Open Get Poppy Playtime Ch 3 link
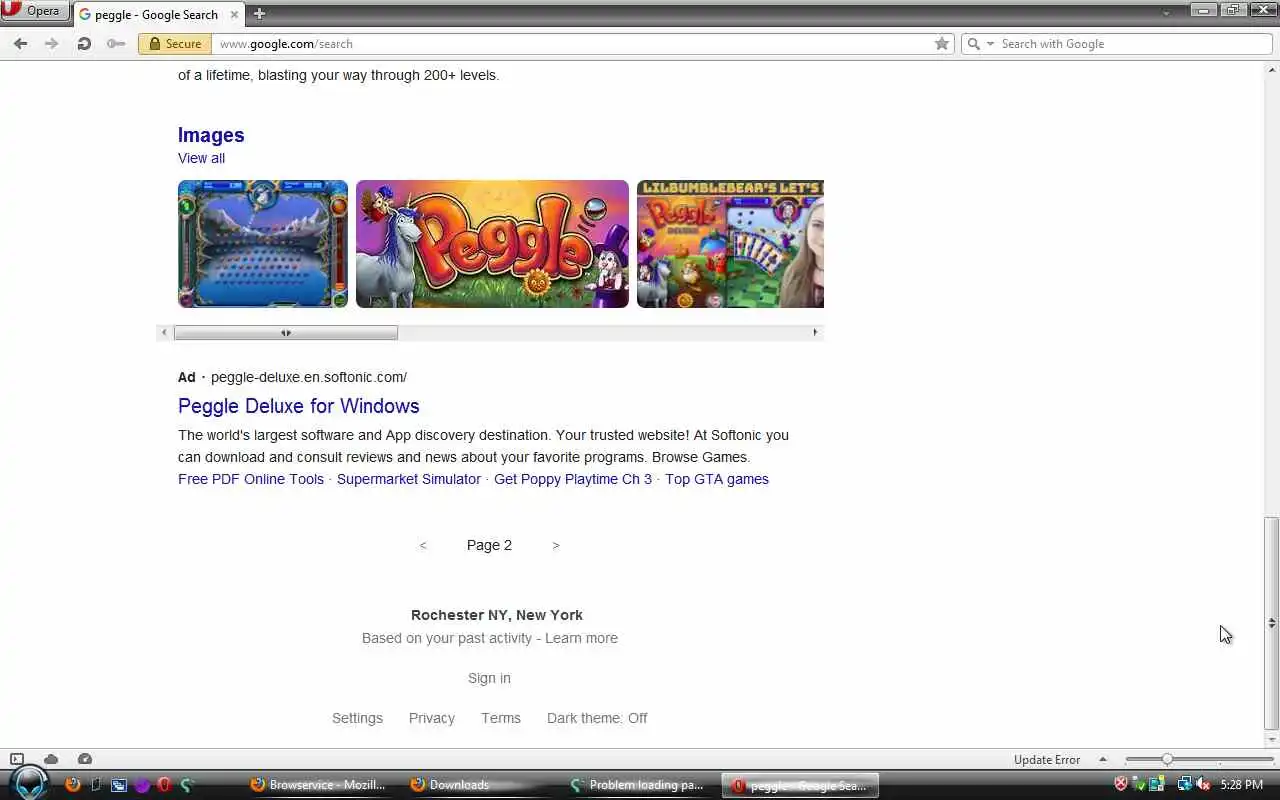The image size is (1280, 800). pos(573,479)
